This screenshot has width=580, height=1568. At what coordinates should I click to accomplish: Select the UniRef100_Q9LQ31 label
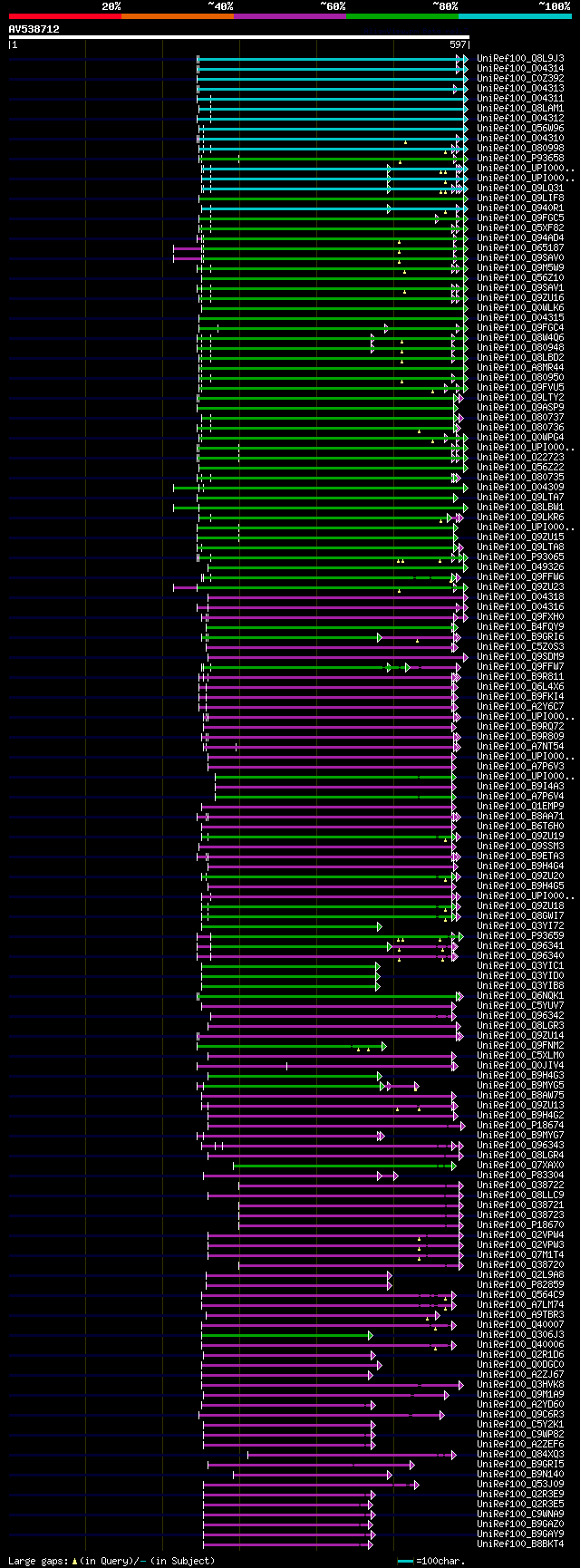click(520, 188)
